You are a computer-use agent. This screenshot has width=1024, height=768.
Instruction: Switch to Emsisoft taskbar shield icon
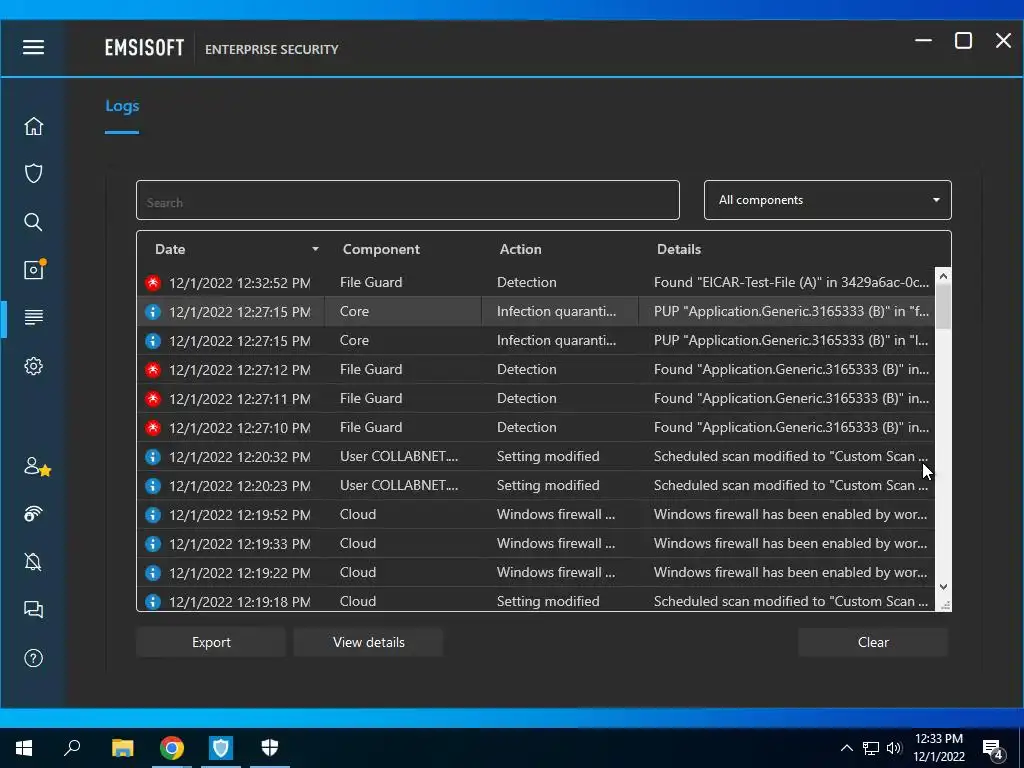click(221, 748)
